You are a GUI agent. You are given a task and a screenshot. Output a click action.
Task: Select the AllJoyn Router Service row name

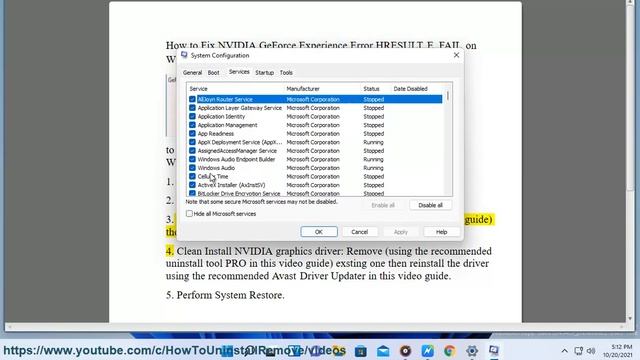(225, 99)
